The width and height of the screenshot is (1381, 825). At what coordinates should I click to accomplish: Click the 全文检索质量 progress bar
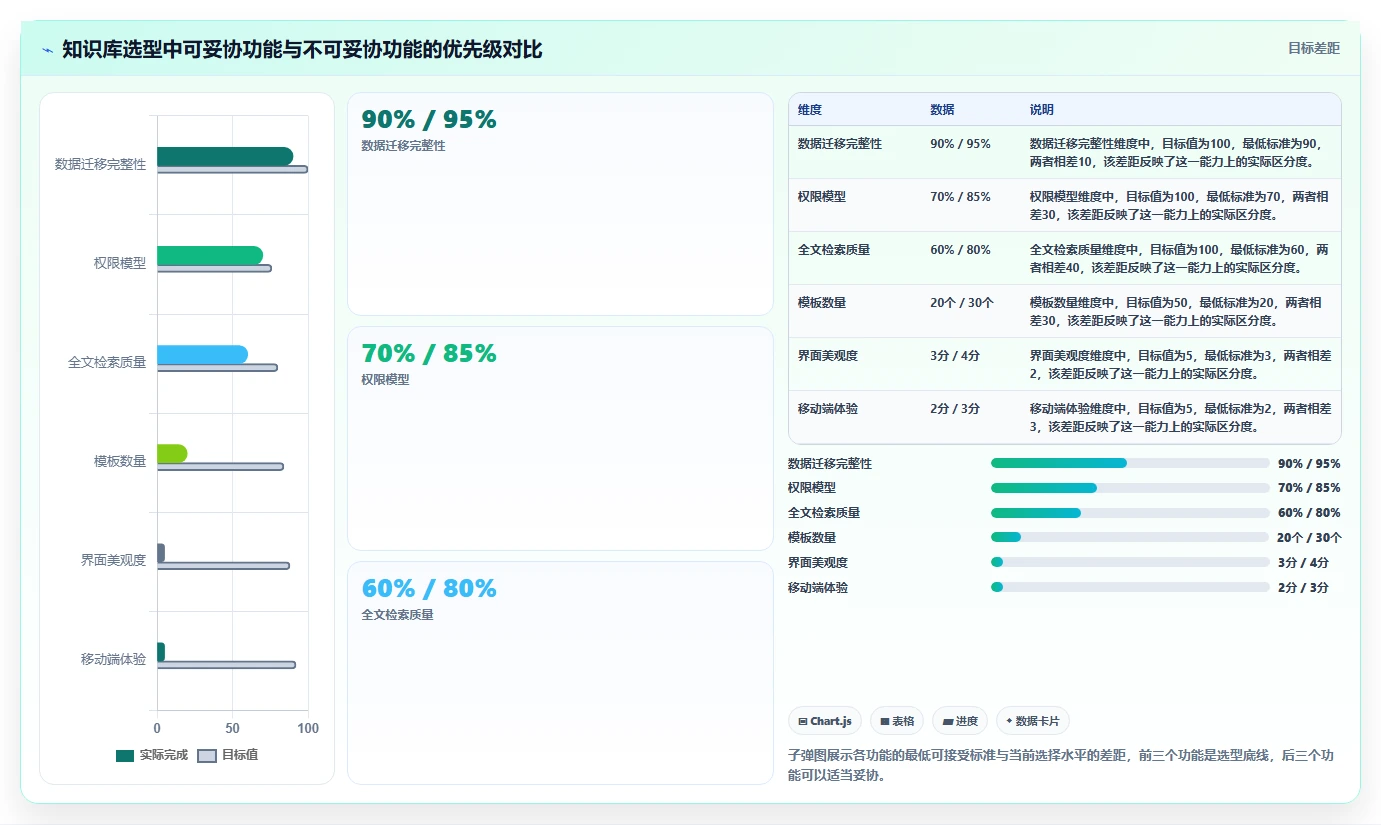(1130, 513)
